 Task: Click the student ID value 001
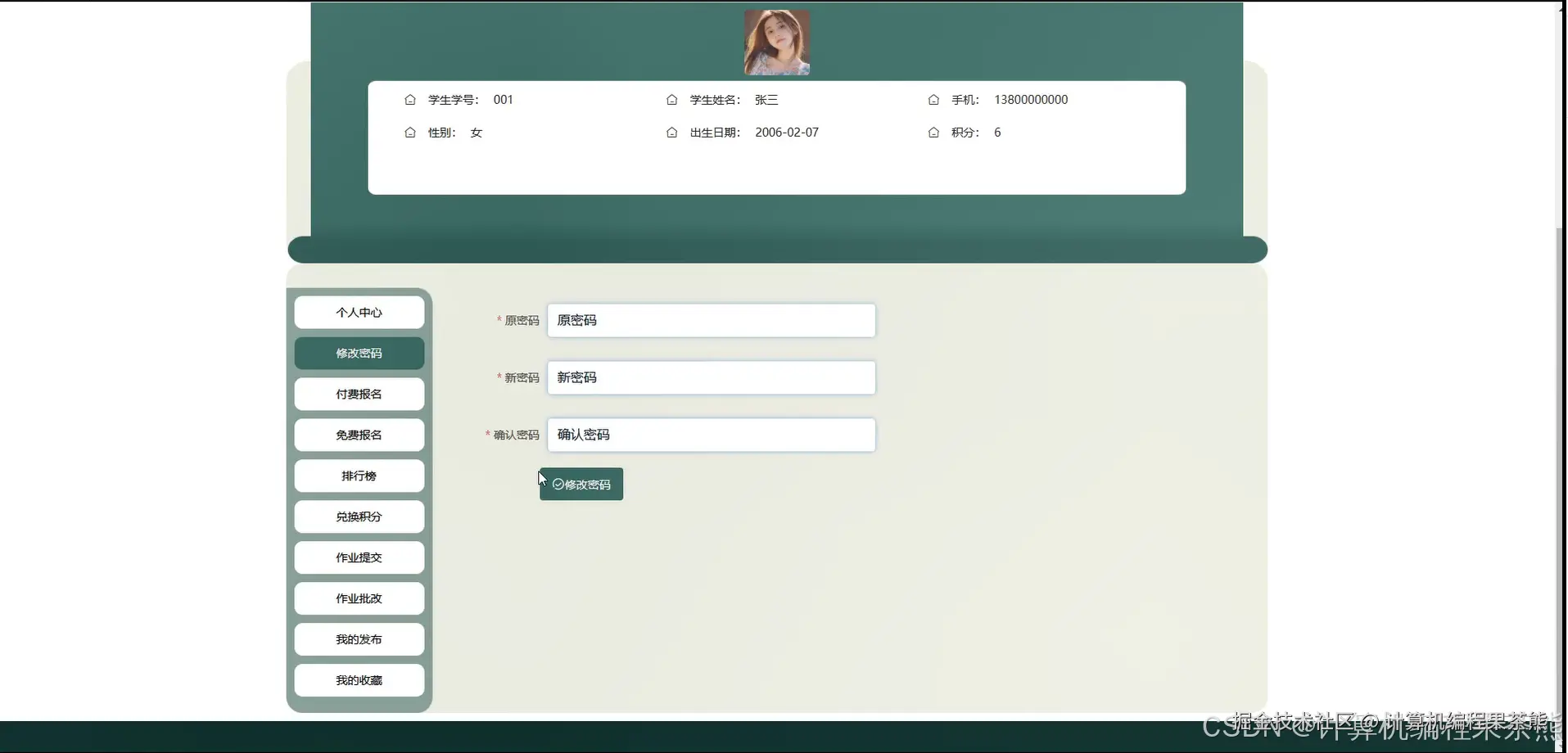tap(503, 100)
